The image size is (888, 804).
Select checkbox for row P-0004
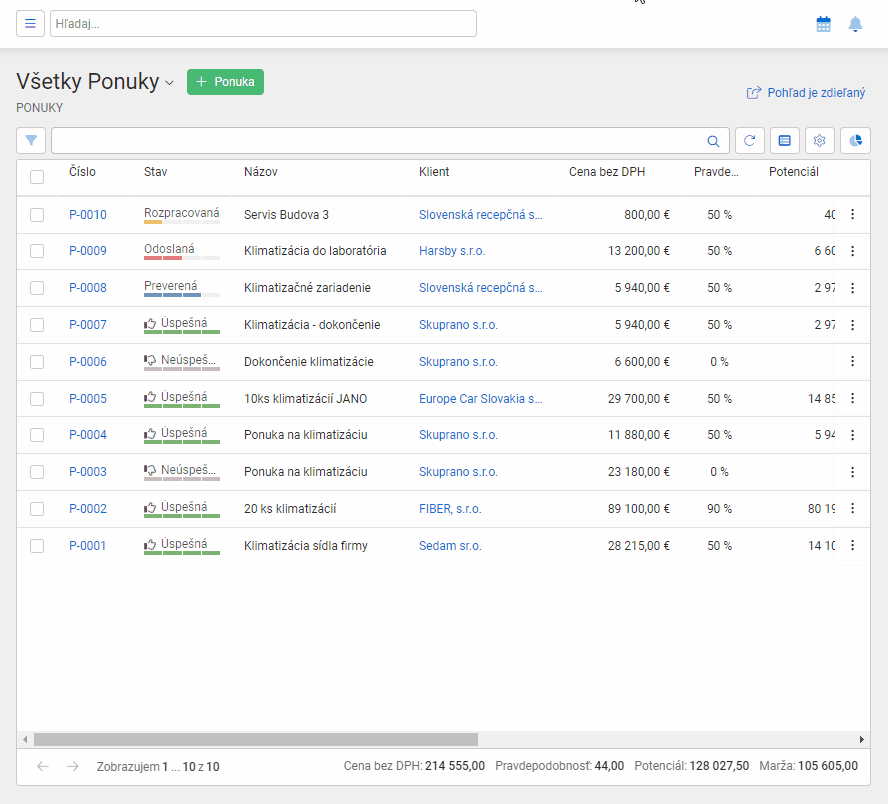pyautogui.click(x=37, y=435)
